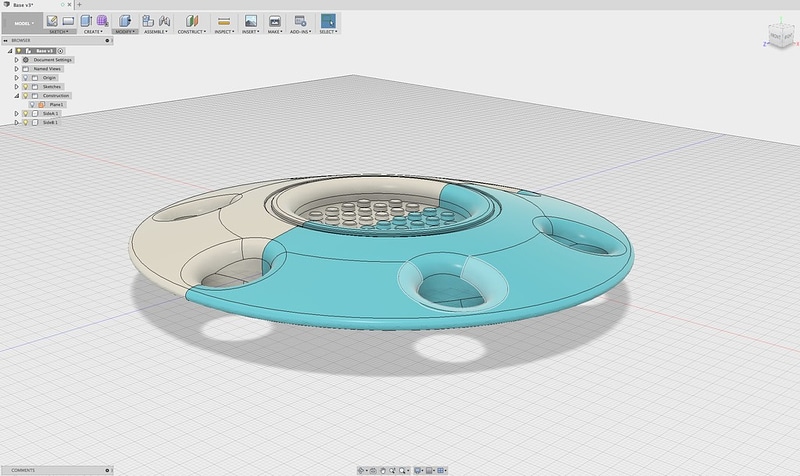
Task: Click the Orbit icon in navigation bar
Action: [361, 470]
